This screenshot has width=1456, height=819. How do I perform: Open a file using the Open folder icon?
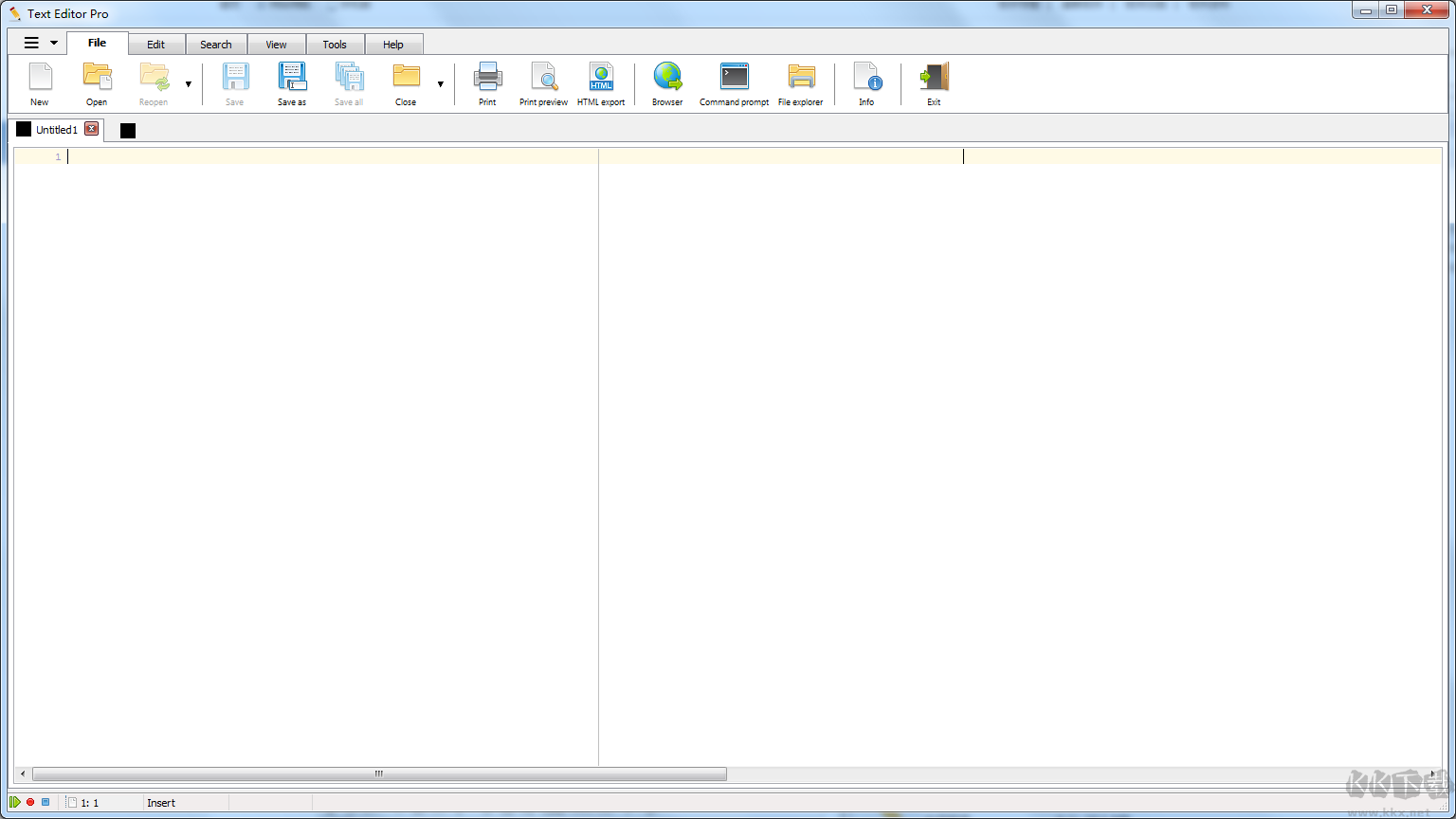point(96,83)
